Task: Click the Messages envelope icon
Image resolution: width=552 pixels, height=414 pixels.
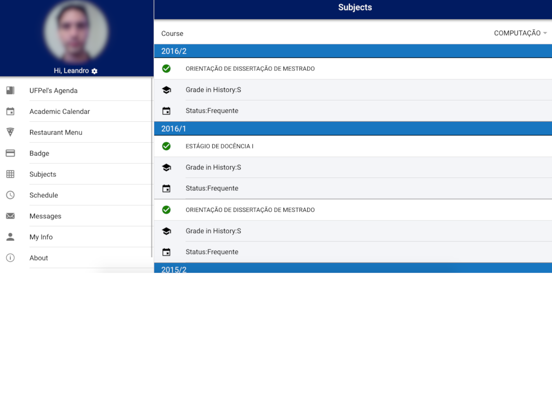Action: coord(10,216)
